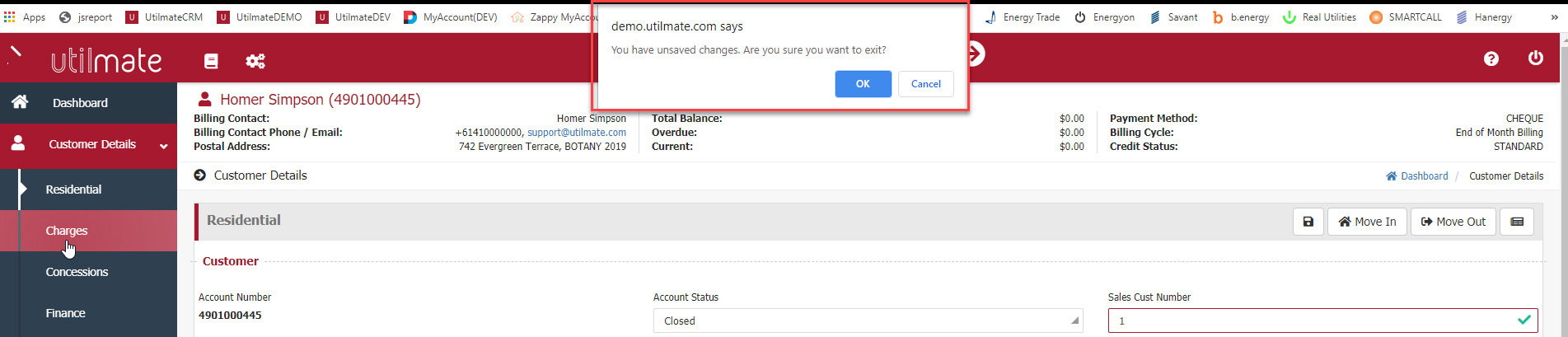The width and height of the screenshot is (1568, 337).
Task: Open the b.energy bookmark
Action: point(1241,17)
